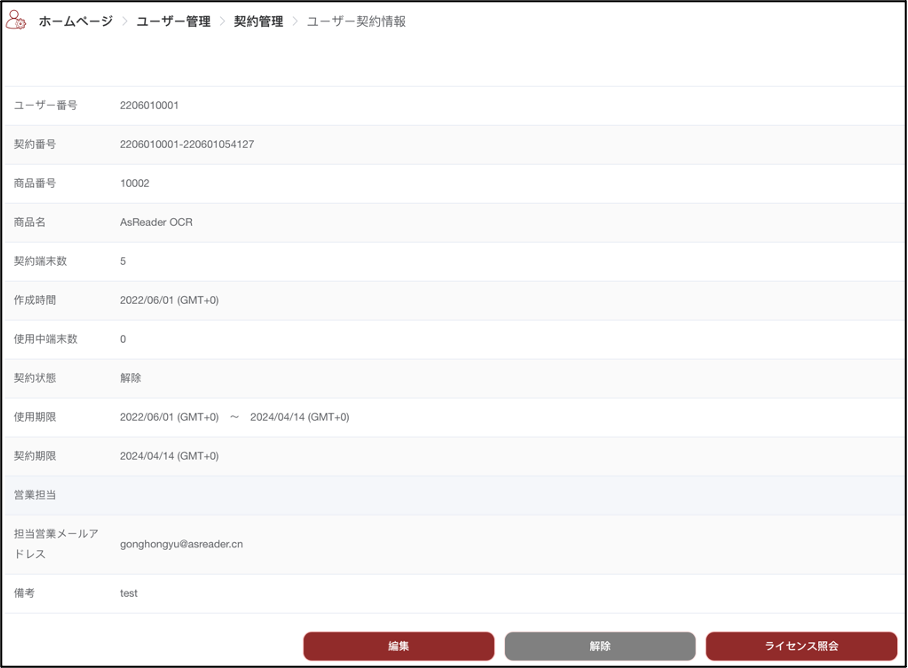Go to ホームページ breadcrumb link
The height and width of the screenshot is (668, 908).
(75, 21)
